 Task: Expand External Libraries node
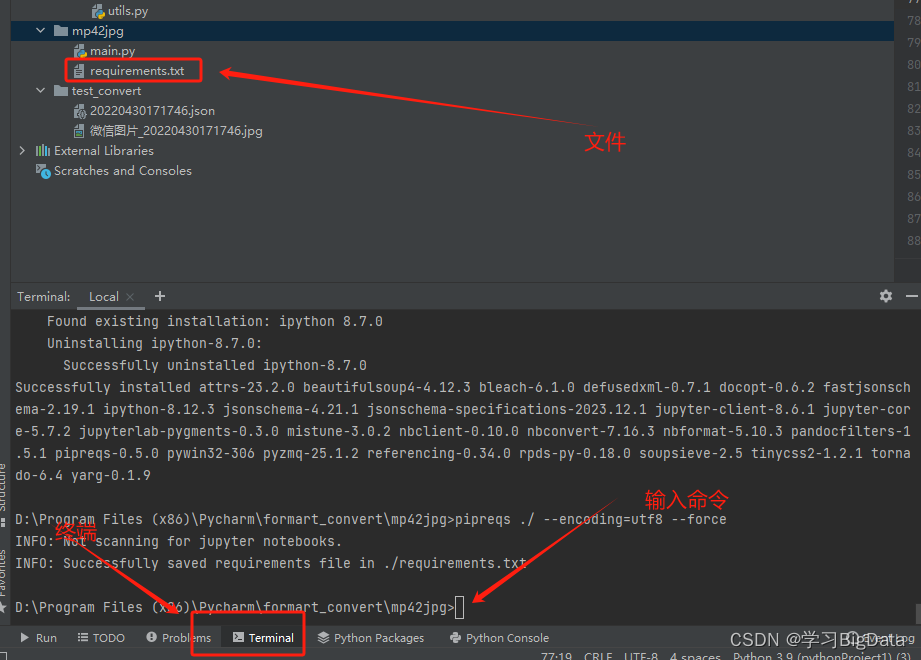(22, 151)
